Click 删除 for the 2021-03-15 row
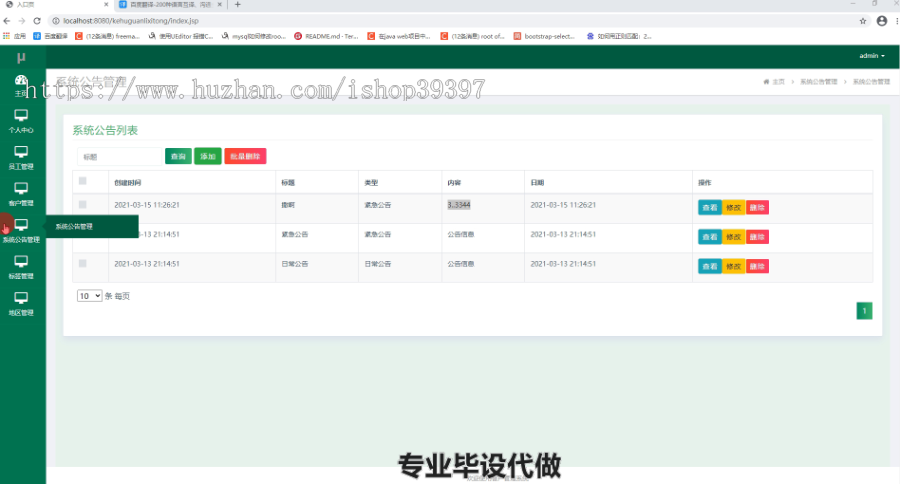The image size is (900, 484). (757, 208)
